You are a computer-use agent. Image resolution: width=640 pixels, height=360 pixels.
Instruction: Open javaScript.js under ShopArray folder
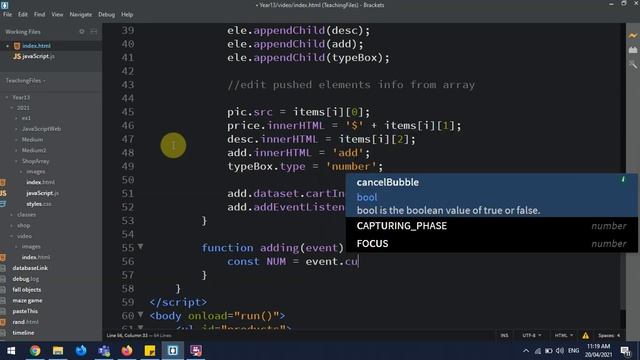42,193
